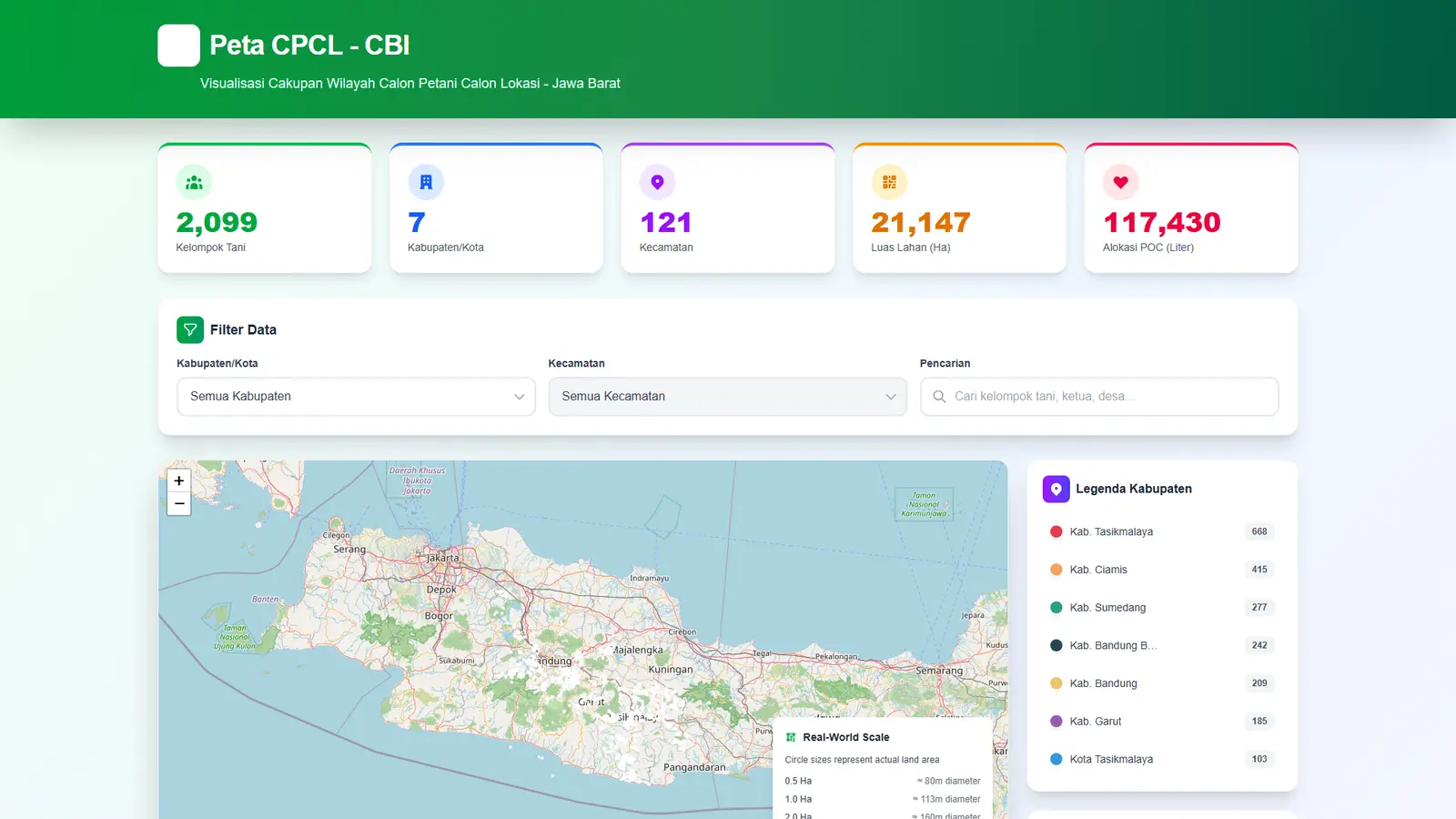Click the Cari kelompok tani search field

click(x=1099, y=397)
